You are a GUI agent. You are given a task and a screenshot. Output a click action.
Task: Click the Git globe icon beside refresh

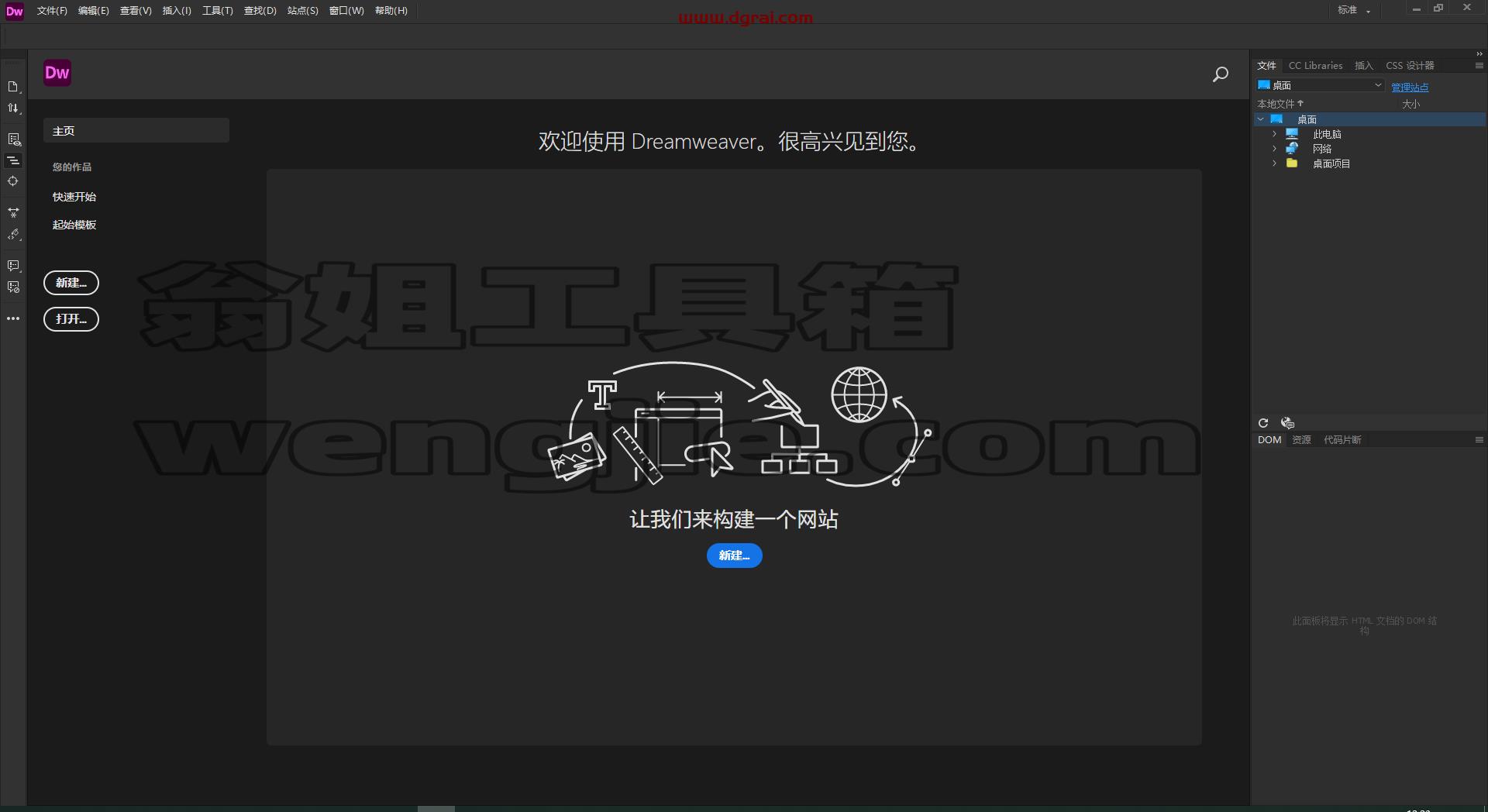click(x=1287, y=423)
